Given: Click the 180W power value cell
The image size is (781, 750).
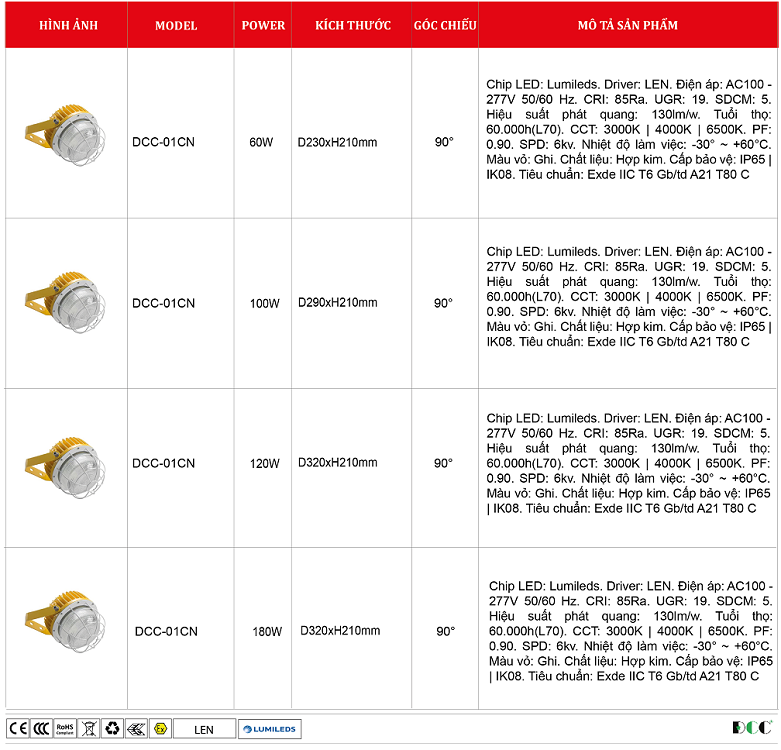Looking at the screenshot, I should coord(267,632).
